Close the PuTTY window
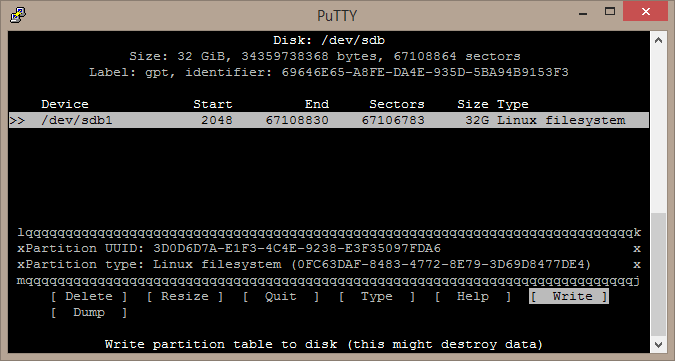The height and width of the screenshot is (361, 675). (x=646, y=11)
